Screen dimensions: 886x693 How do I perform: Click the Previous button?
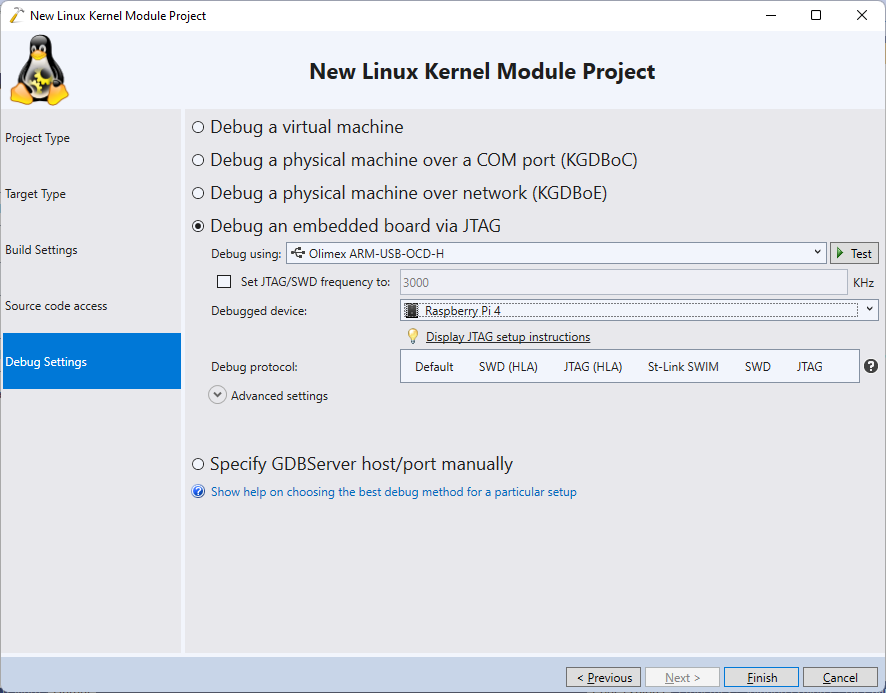coord(603,677)
